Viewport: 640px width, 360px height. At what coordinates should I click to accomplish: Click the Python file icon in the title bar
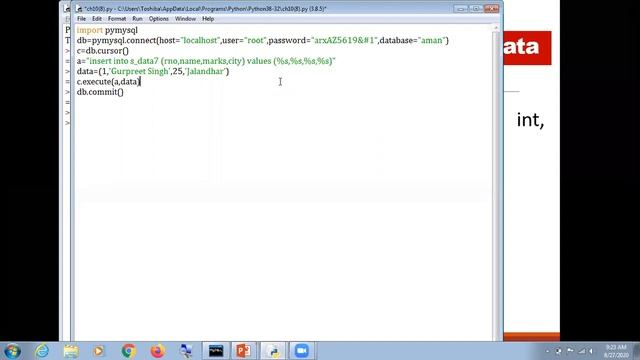80,9
